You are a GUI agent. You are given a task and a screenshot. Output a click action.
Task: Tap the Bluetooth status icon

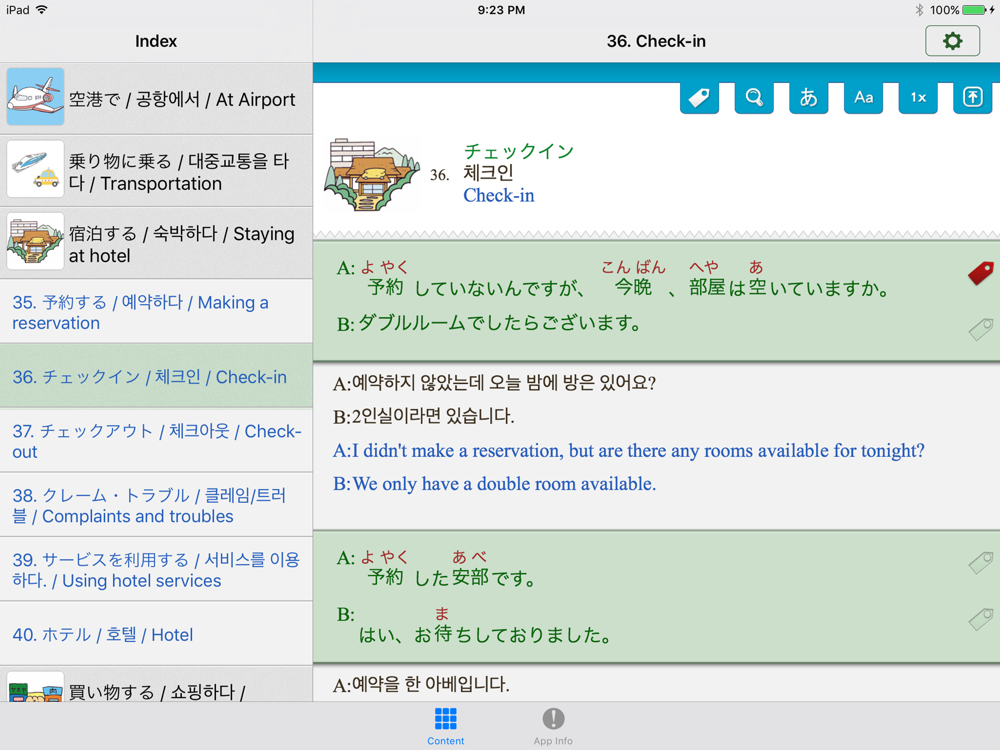[x=919, y=10]
